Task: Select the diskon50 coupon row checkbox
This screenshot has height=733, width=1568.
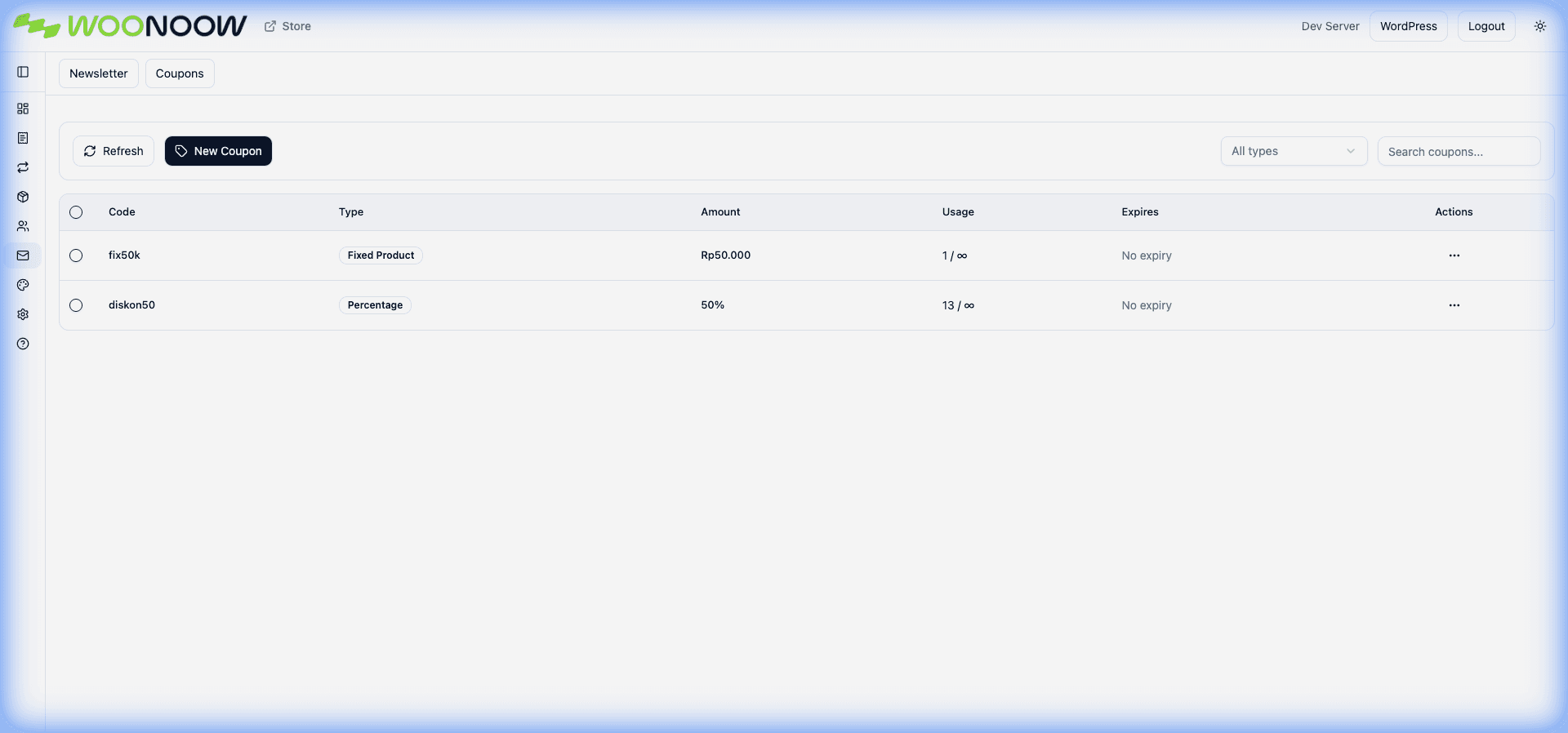Action: (x=76, y=305)
